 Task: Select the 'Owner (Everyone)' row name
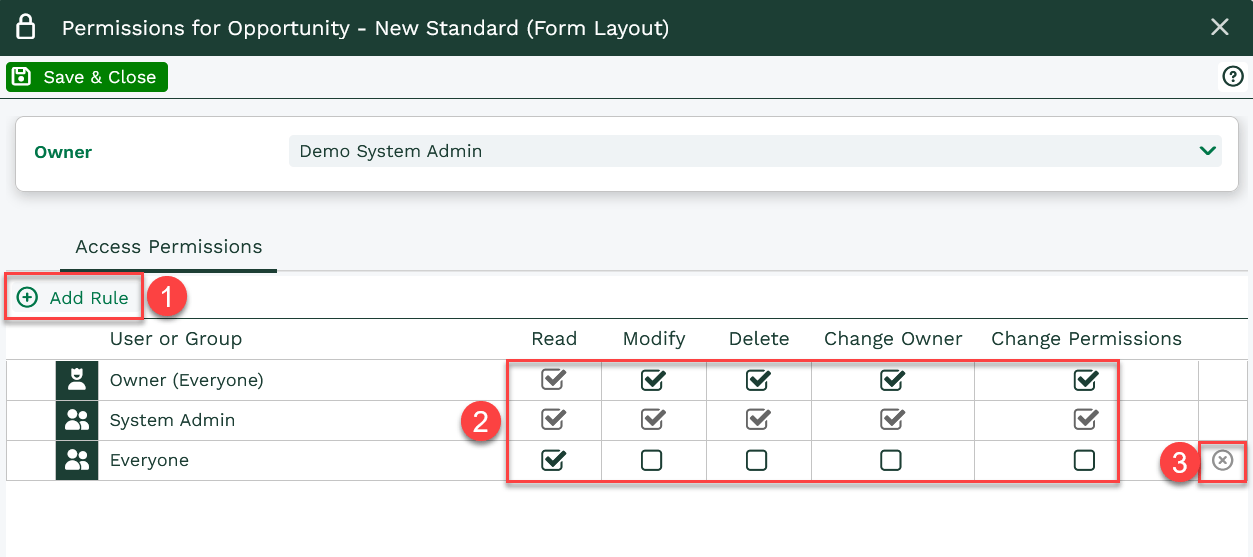pyautogui.click(x=186, y=380)
